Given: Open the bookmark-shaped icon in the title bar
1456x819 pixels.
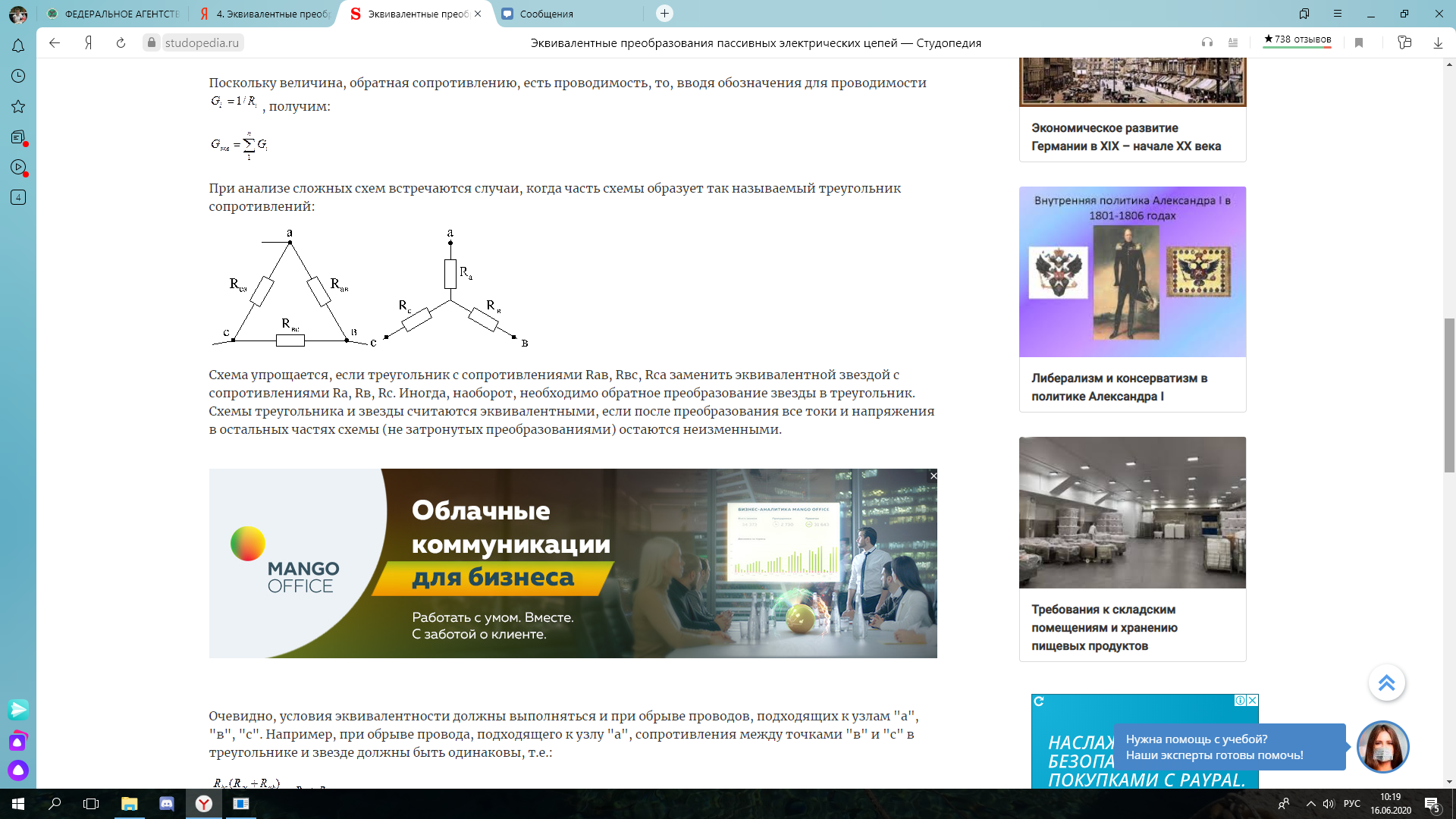Looking at the screenshot, I should (1304, 14).
